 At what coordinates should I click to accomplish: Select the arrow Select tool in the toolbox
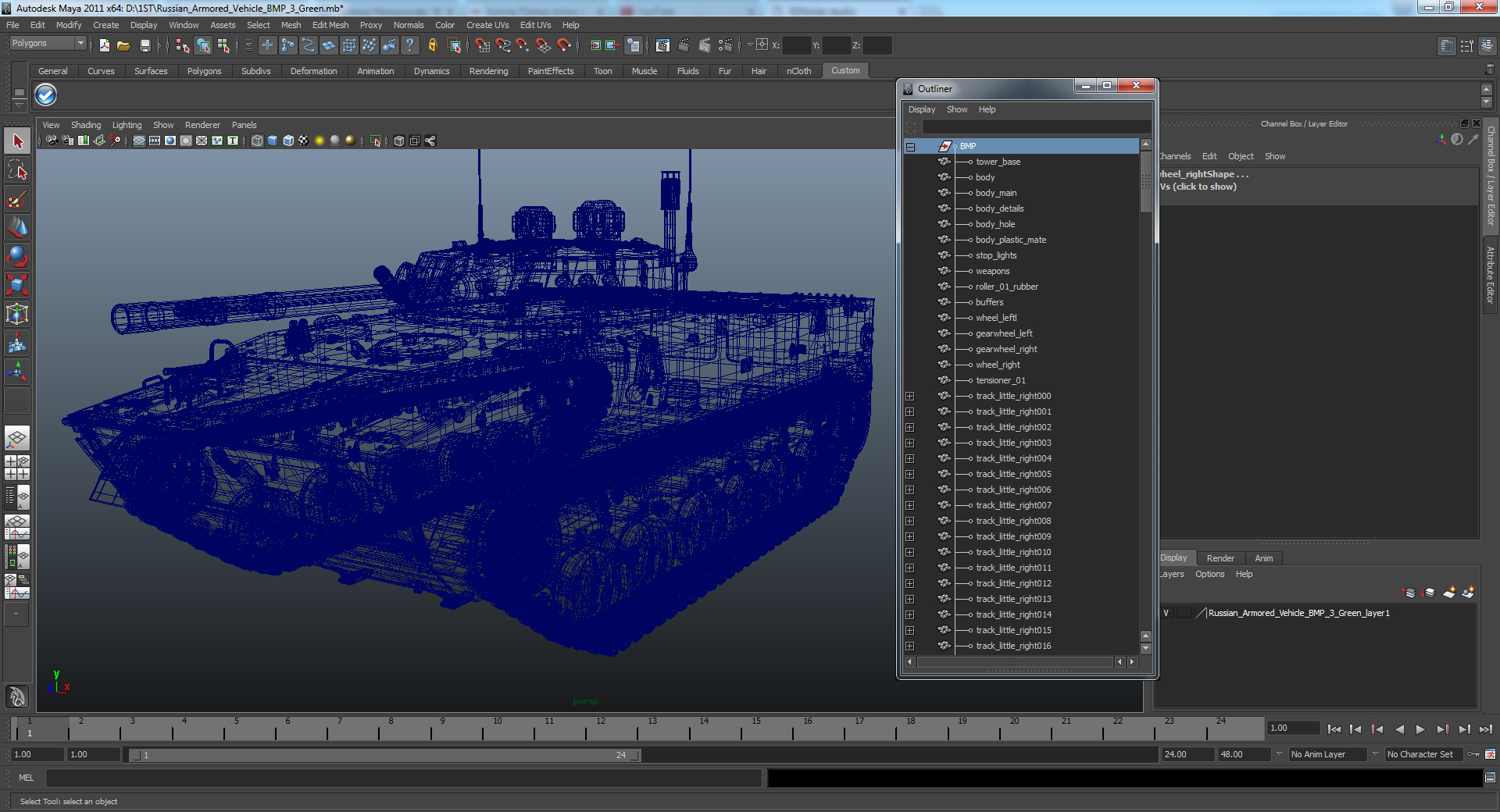coord(17,141)
